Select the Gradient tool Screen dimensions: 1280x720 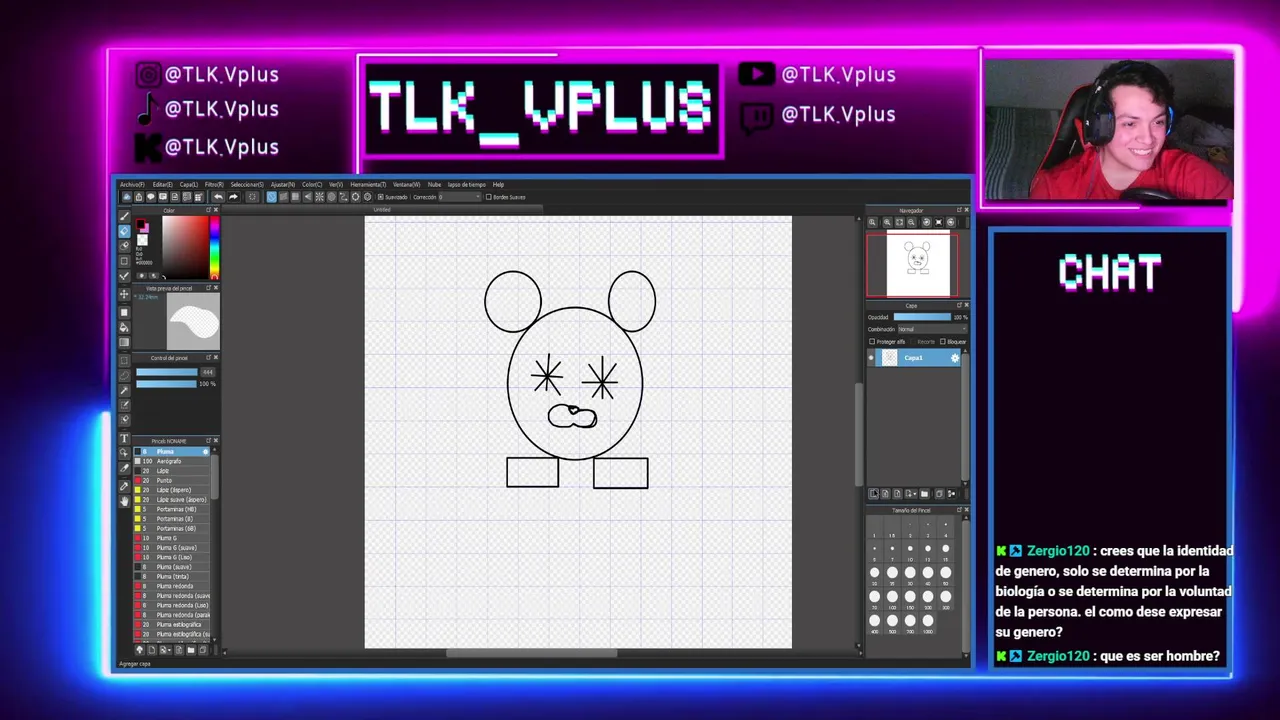pyautogui.click(x=124, y=343)
